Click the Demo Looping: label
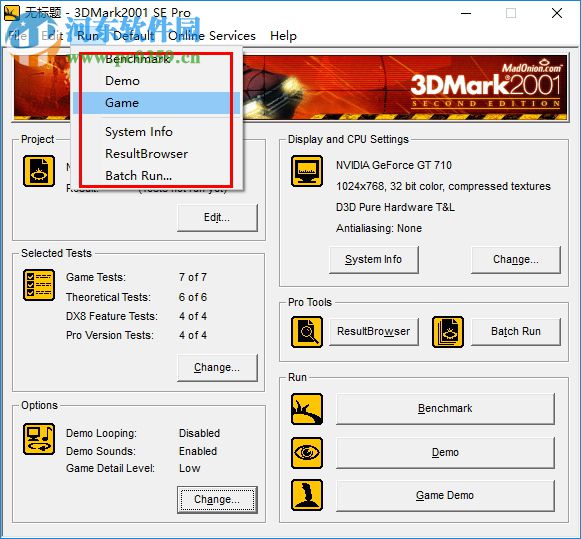 (x=101, y=433)
